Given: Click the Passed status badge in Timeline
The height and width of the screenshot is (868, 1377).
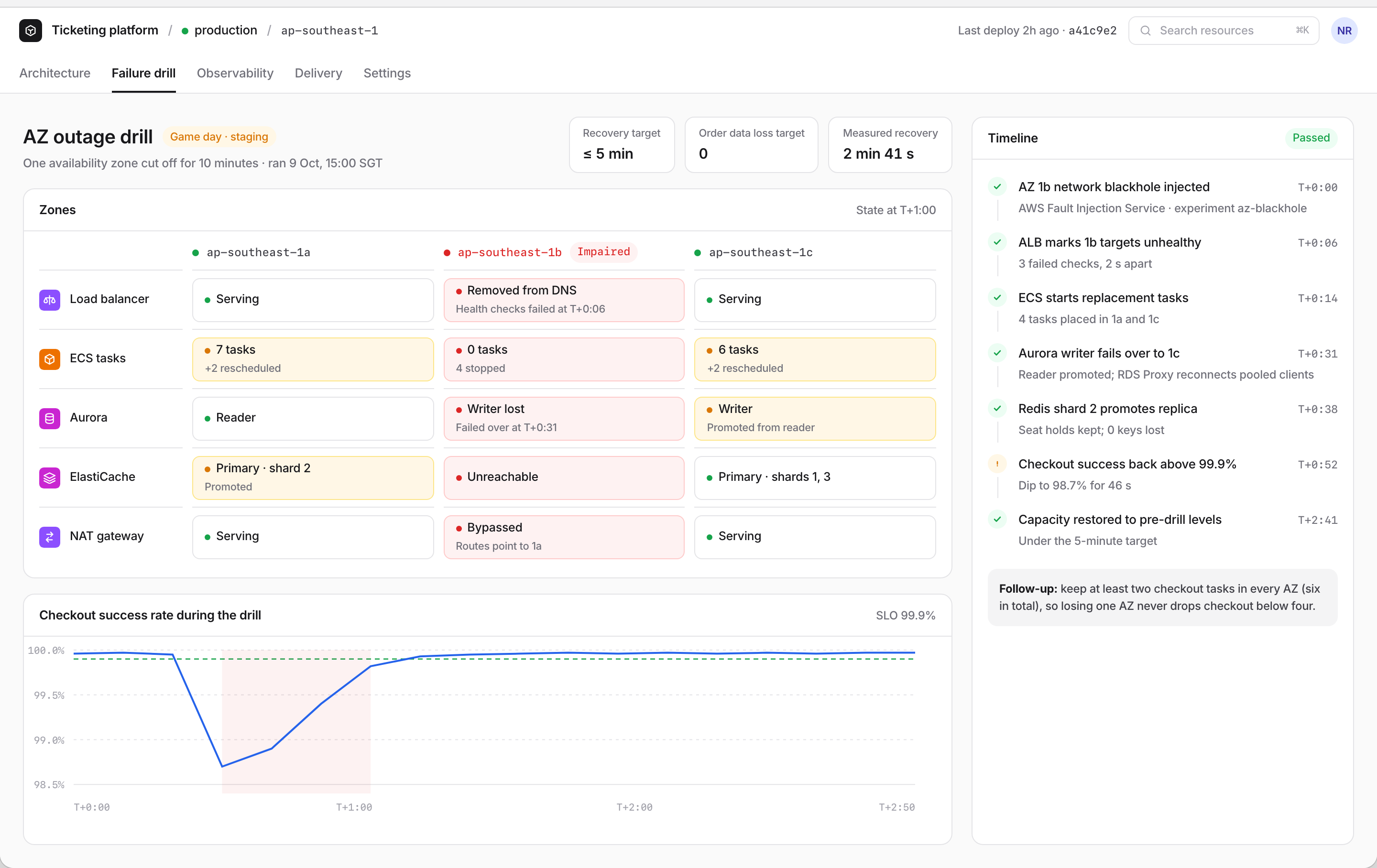Looking at the screenshot, I should [1311, 138].
